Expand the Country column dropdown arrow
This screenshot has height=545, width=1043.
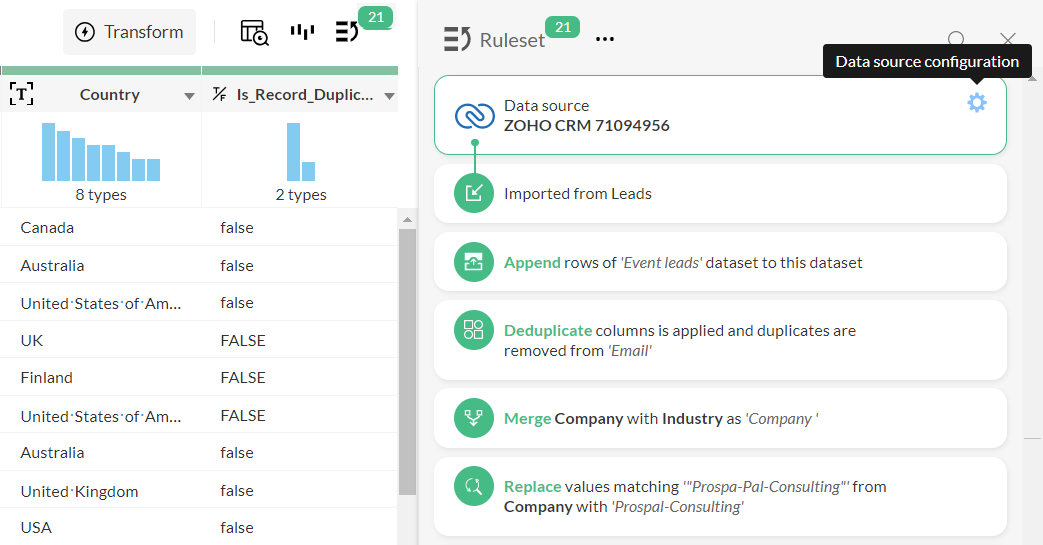(189, 96)
